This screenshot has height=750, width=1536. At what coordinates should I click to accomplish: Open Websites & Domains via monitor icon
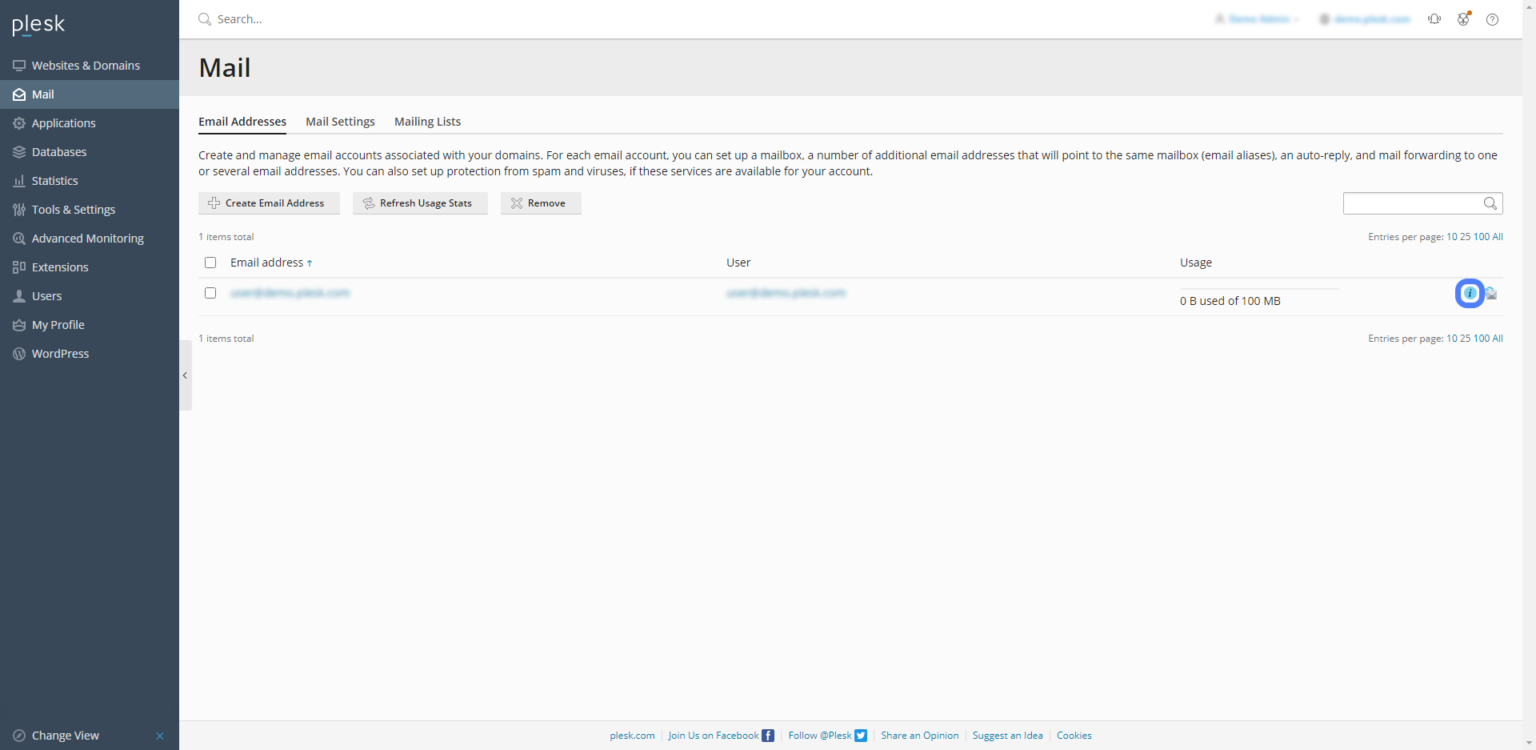click(19, 66)
